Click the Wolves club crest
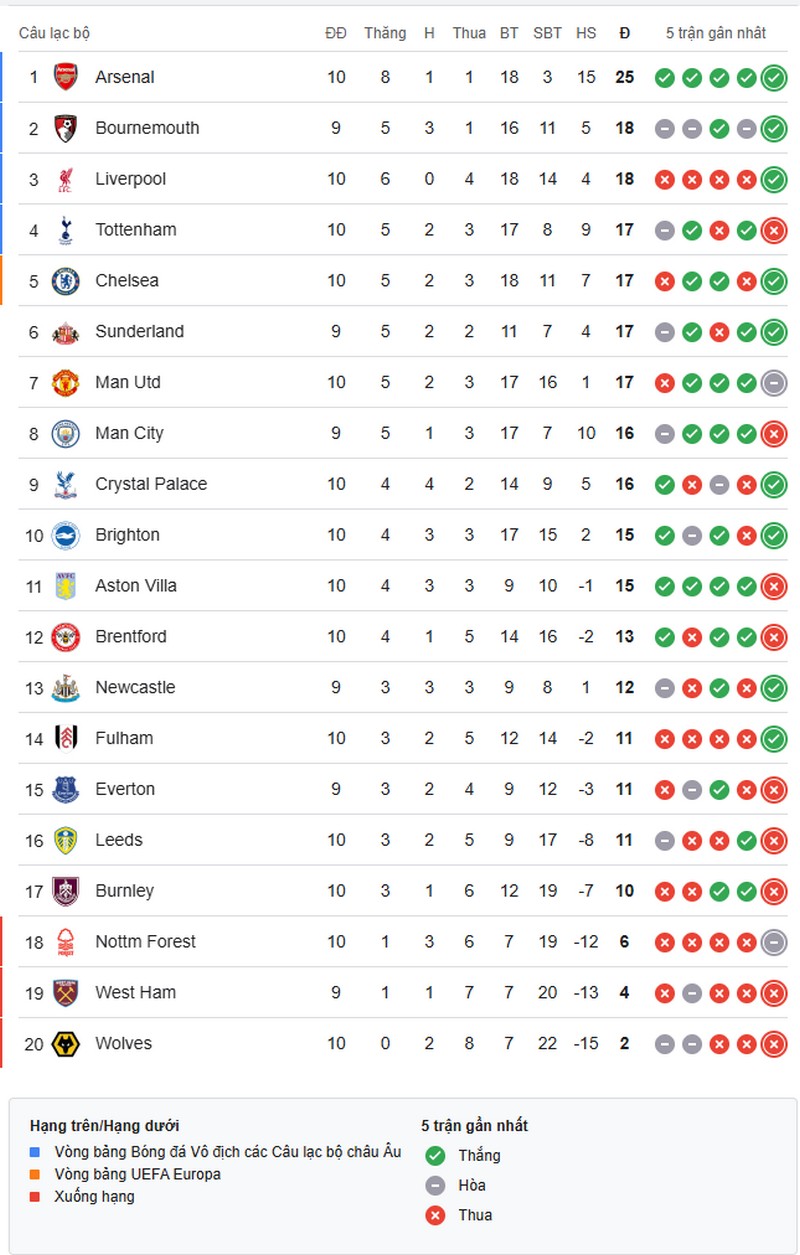The image size is (800, 1255). coord(65,1044)
